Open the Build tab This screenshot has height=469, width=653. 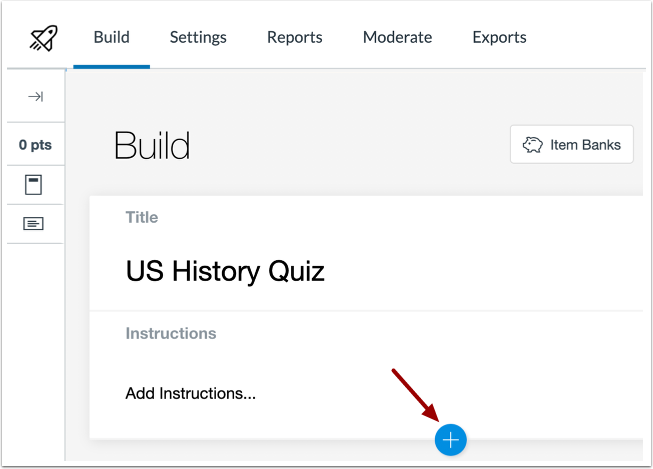coord(111,38)
